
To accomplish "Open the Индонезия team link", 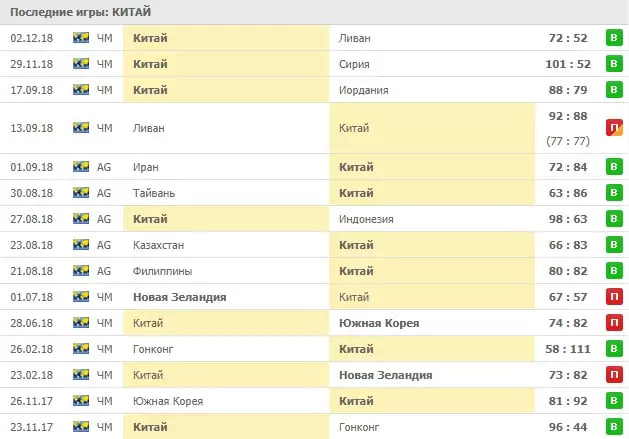I will point(366,220).
